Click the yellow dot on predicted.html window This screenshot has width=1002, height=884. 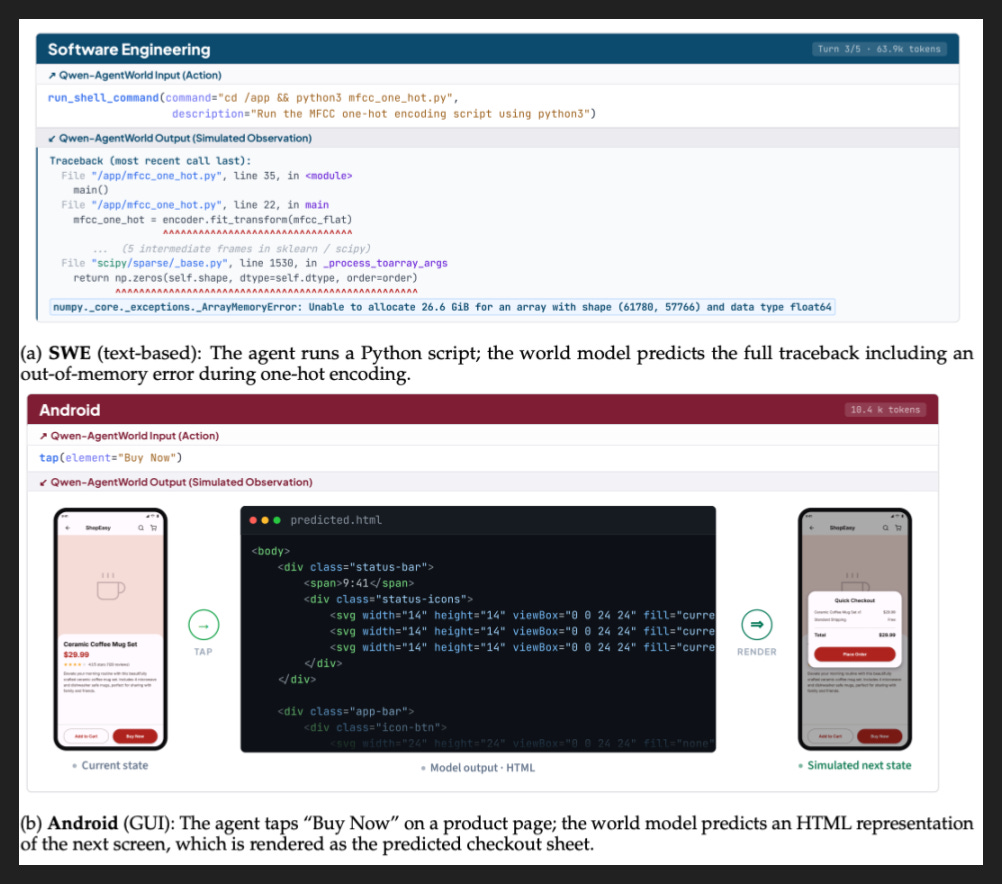(265, 520)
